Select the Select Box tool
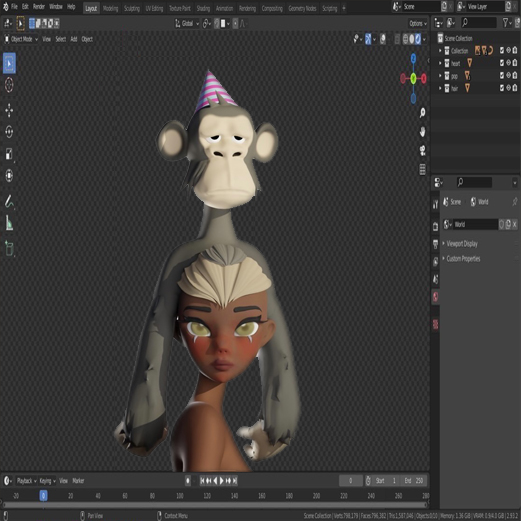The height and width of the screenshot is (521, 521). point(9,63)
